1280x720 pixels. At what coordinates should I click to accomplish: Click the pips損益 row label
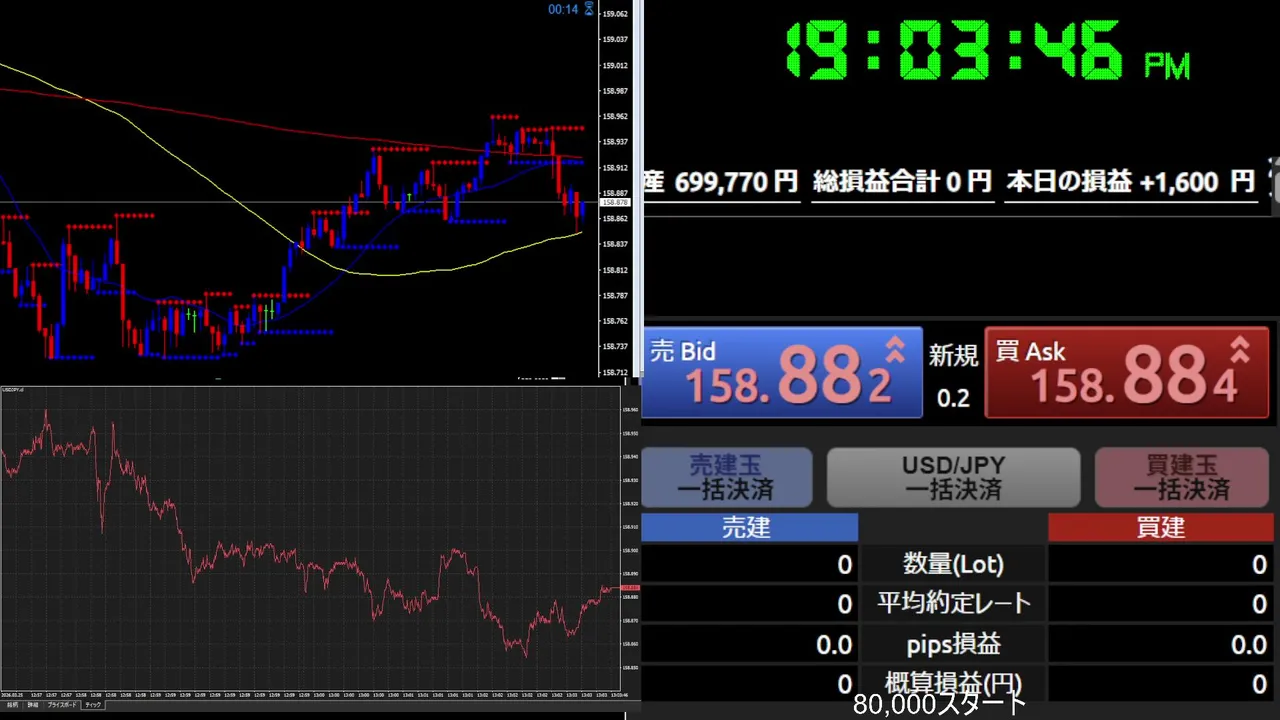point(953,645)
